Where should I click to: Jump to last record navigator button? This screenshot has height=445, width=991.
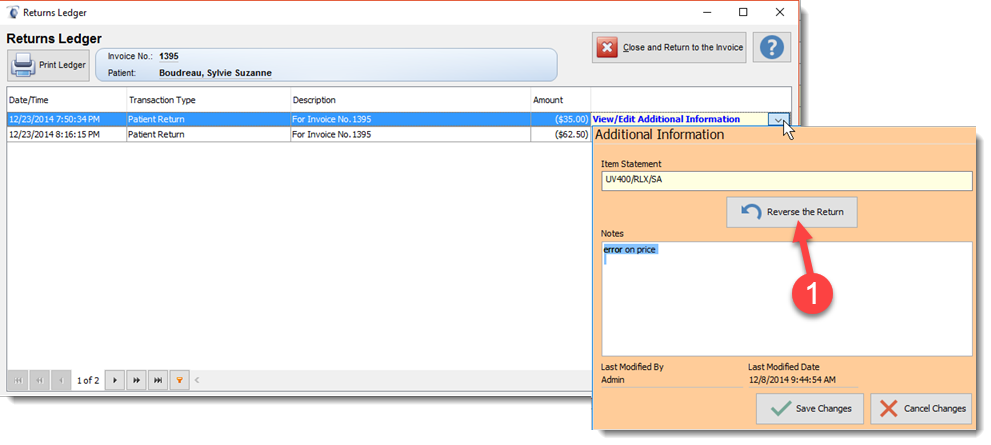pos(158,380)
